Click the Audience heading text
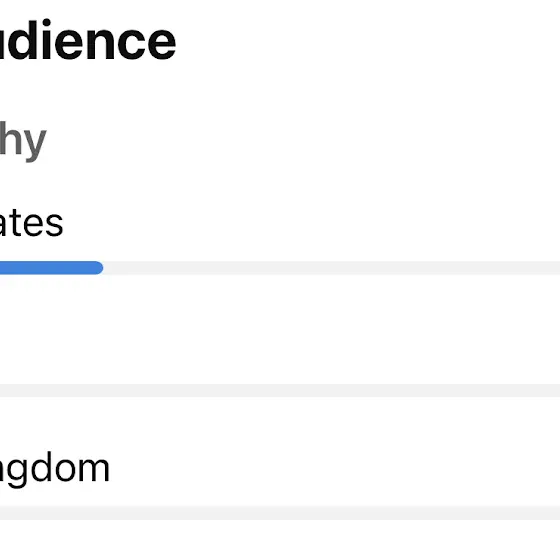The image size is (560, 560). [x=88, y=40]
